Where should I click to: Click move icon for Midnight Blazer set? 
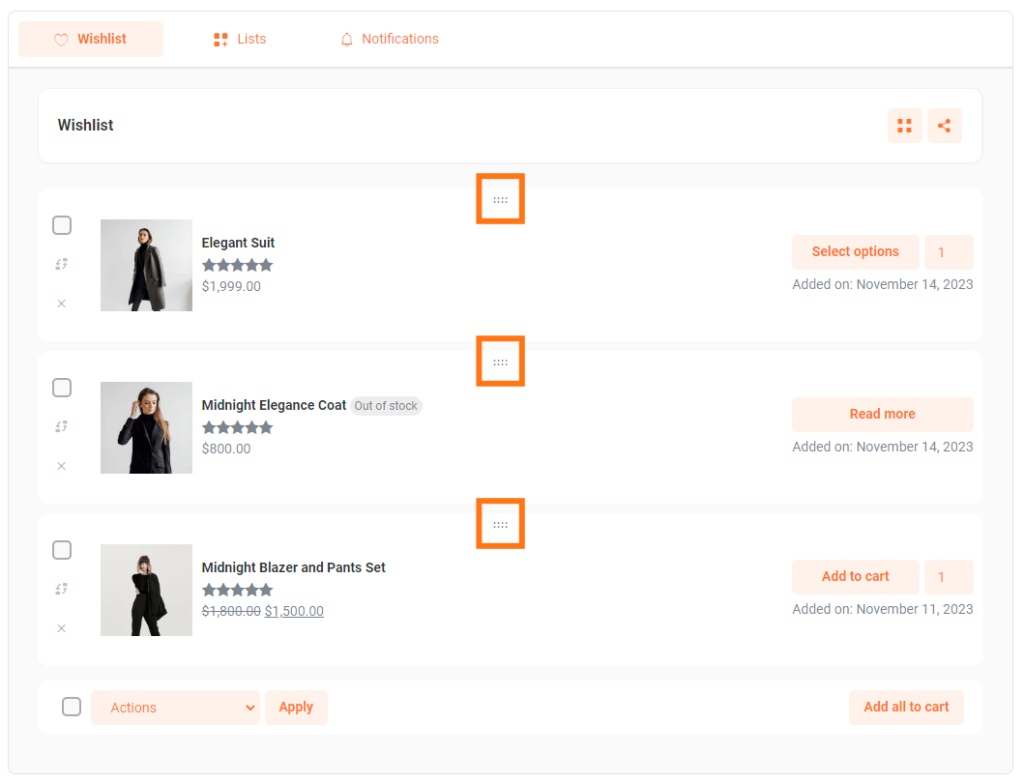[x=61, y=589]
